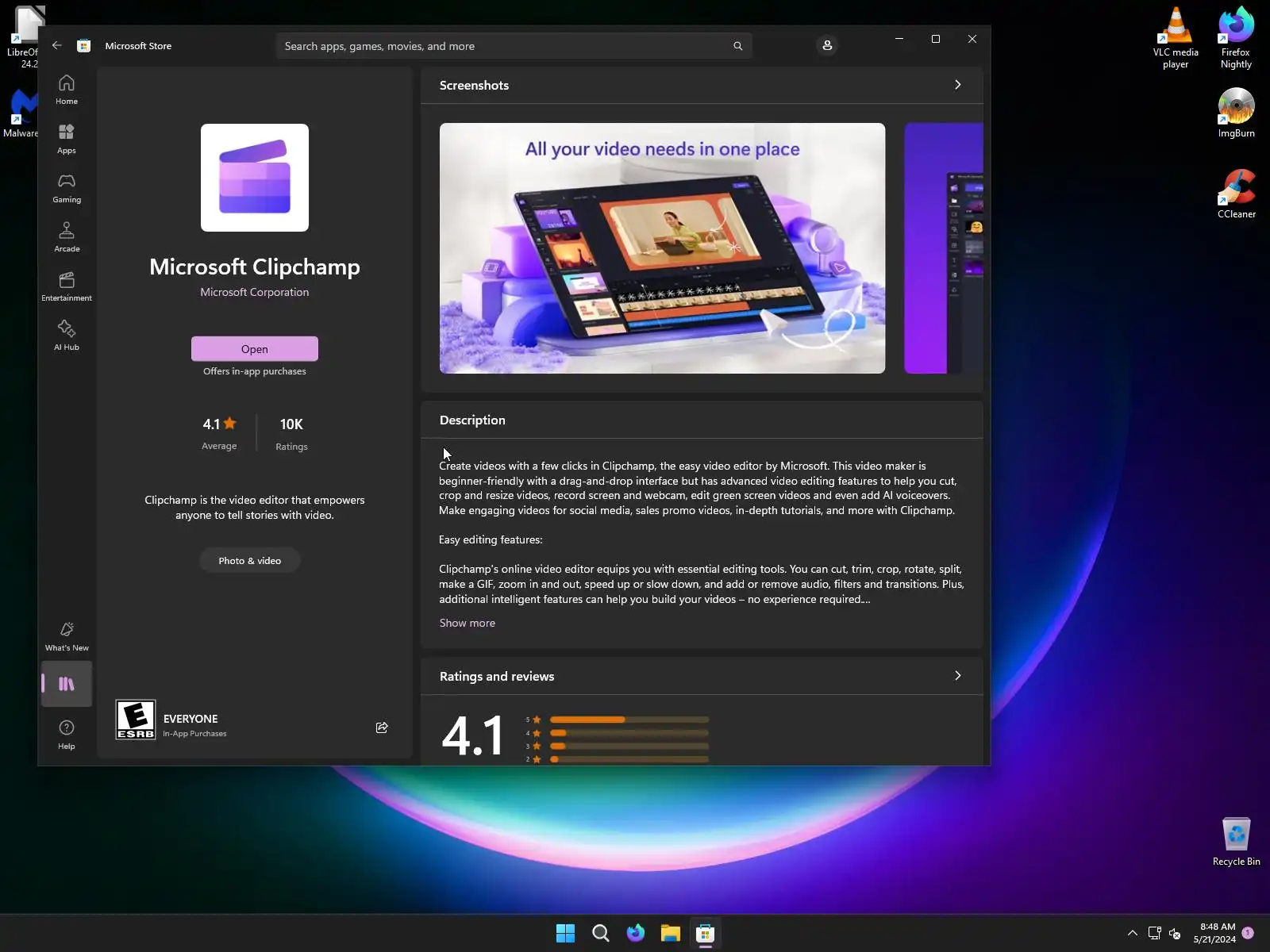Open the Apps section

[67, 139]
